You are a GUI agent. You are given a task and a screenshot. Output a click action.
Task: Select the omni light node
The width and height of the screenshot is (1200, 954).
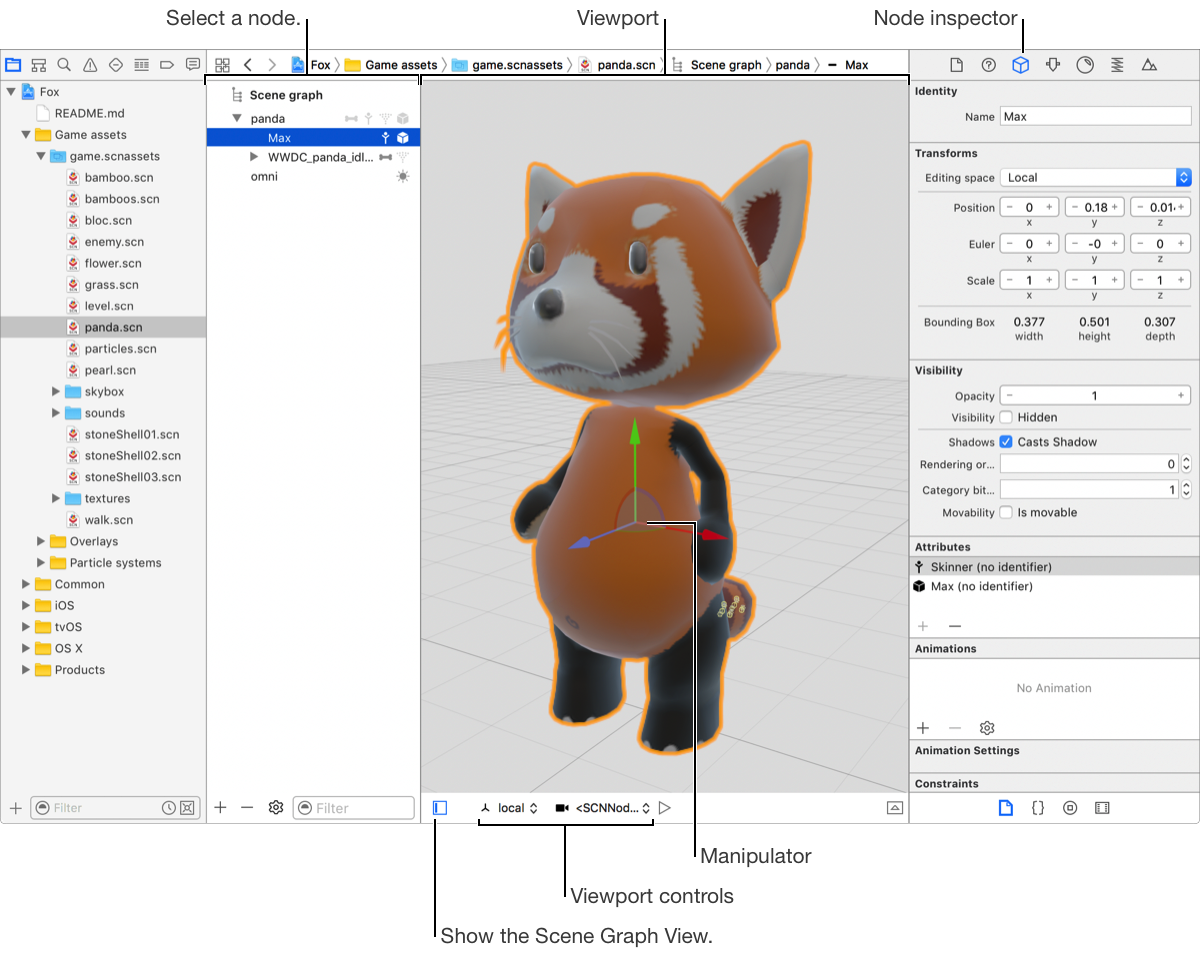pyautogui.click(x=264, y=176)
